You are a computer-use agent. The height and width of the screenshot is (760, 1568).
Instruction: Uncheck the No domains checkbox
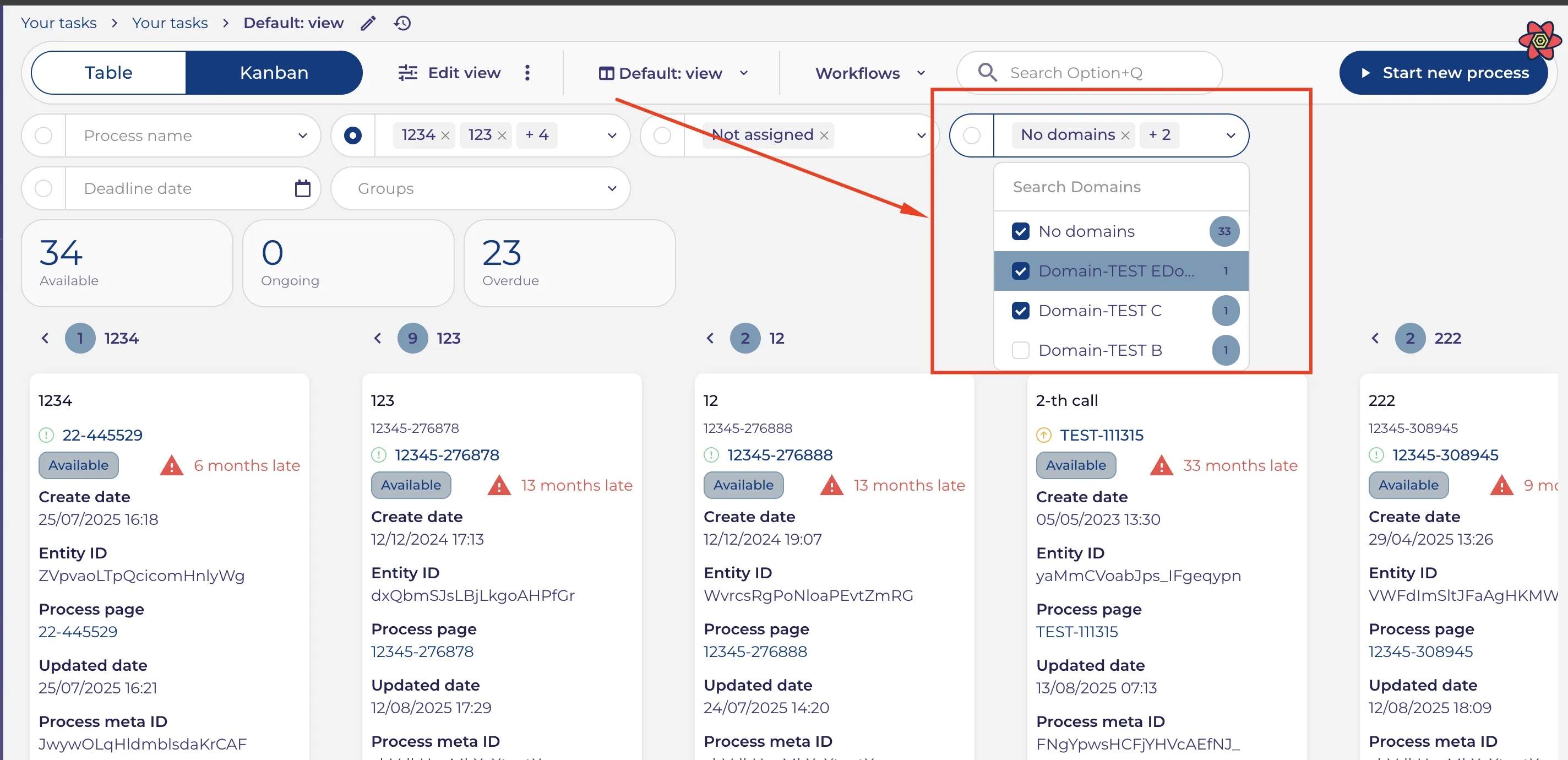(1020, 231)
